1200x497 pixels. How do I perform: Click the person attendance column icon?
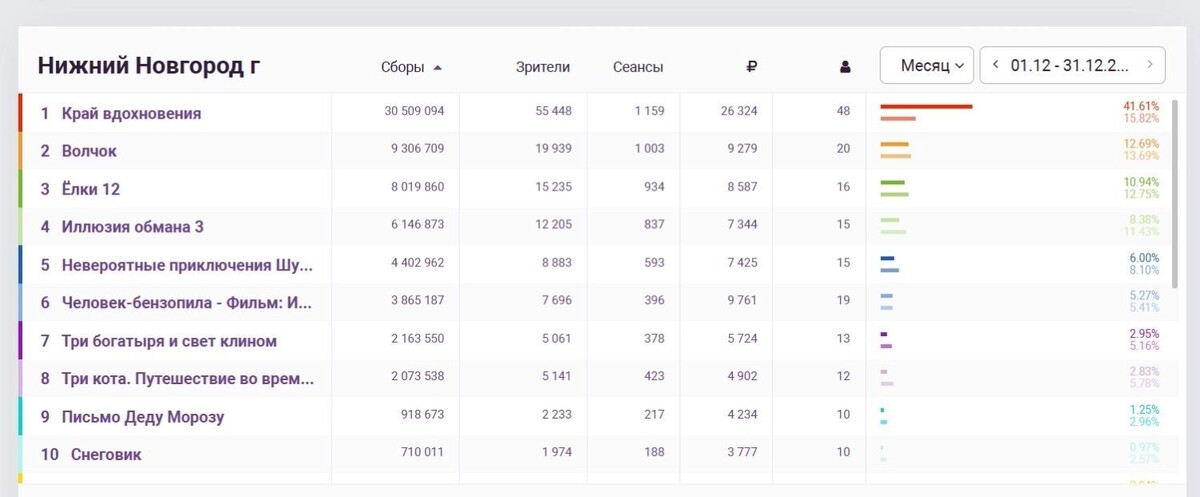point(845,67)
